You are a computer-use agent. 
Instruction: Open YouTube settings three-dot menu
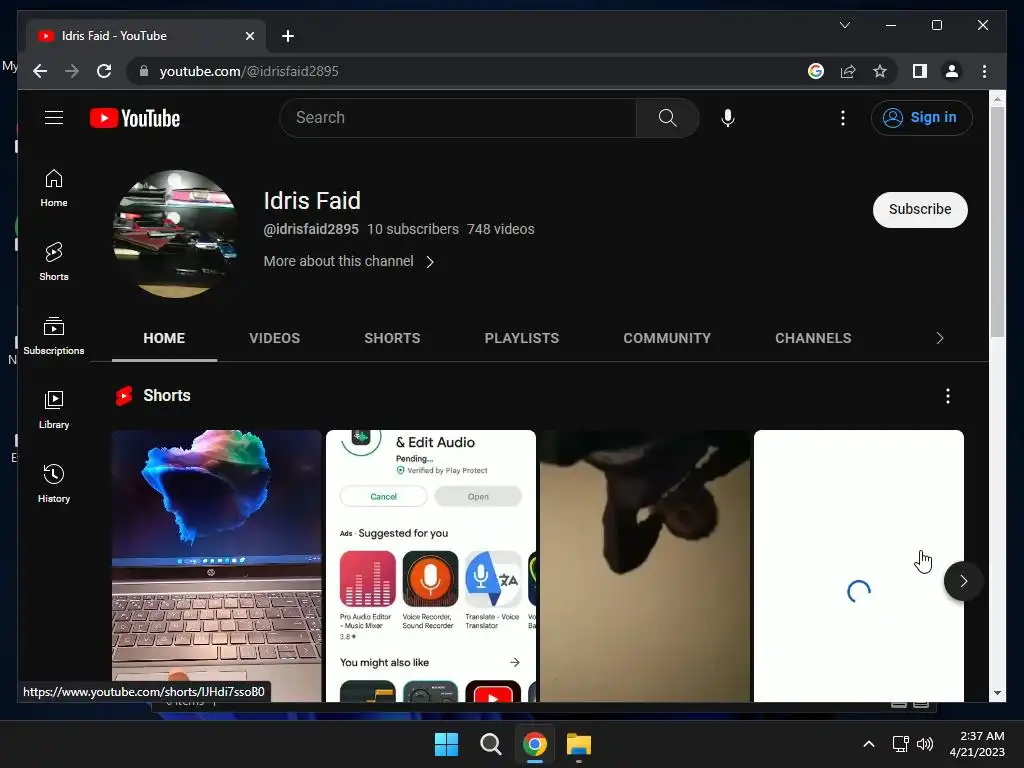click(x=842, y=118)
